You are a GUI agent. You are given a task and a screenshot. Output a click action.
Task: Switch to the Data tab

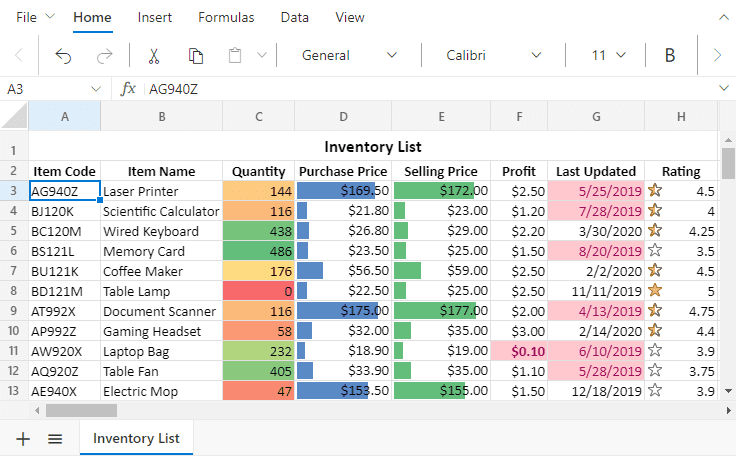pyautogui.click(x=294, y=17)
